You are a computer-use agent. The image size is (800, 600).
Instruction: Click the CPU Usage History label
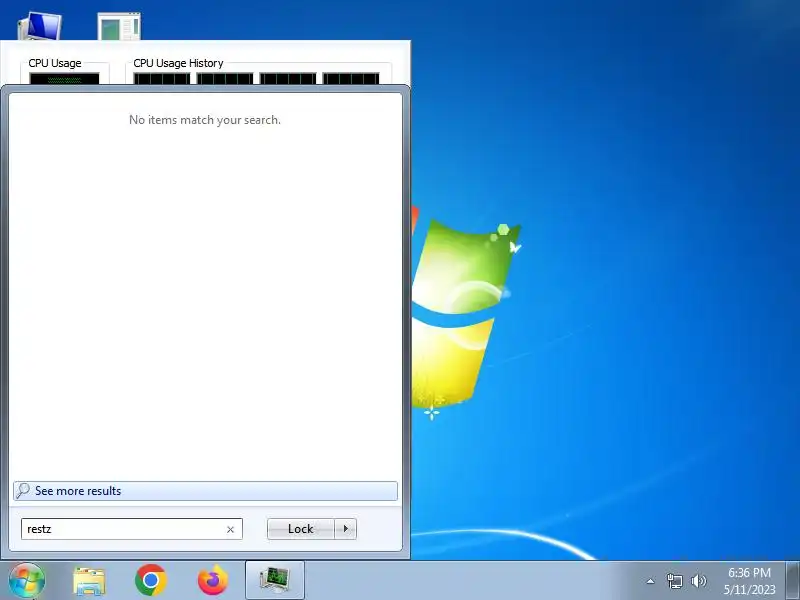click(178, 63)
